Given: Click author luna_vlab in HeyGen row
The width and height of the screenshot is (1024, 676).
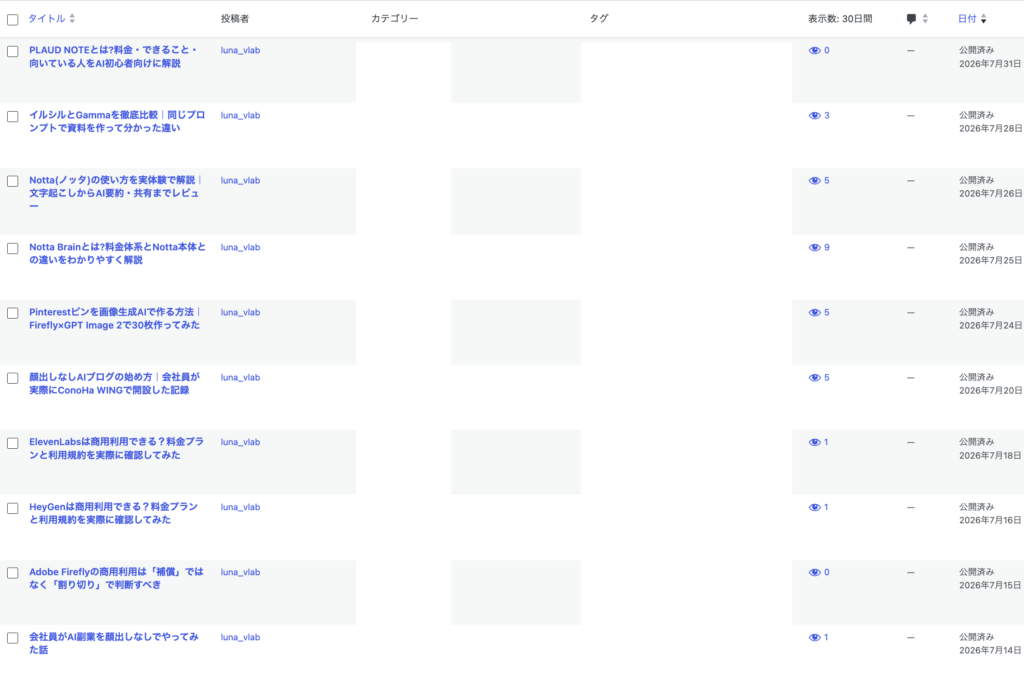Looking at the screenshot, I should pos(240,507).
